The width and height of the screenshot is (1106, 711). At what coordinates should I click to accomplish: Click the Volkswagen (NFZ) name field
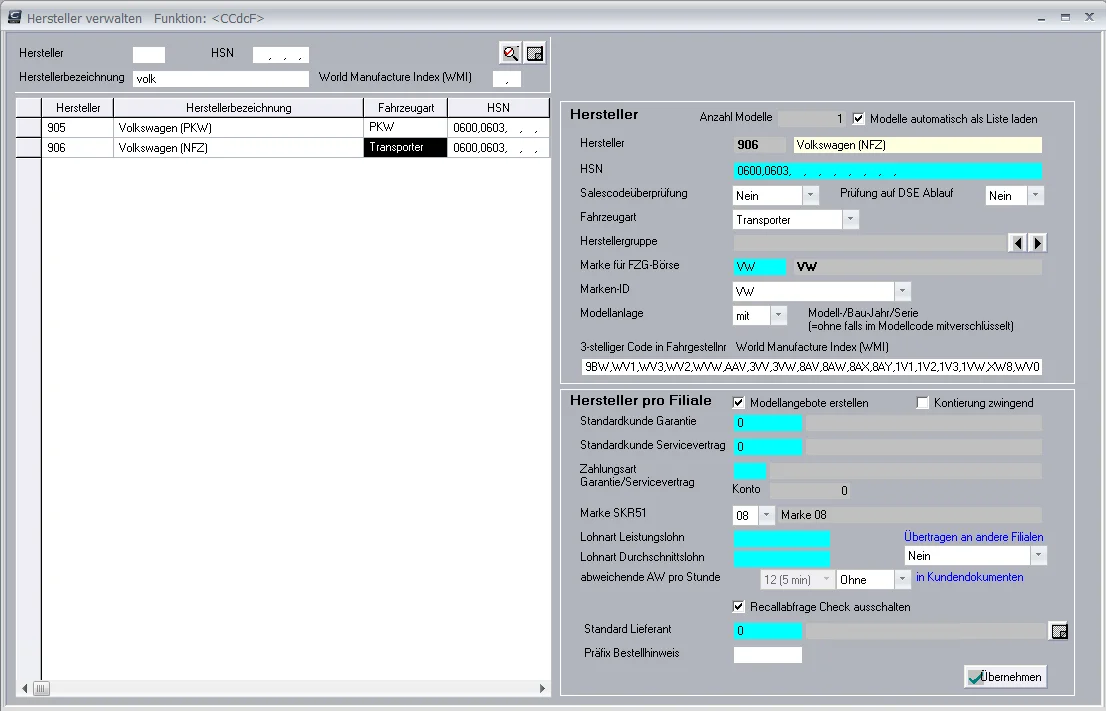point(917,145)
